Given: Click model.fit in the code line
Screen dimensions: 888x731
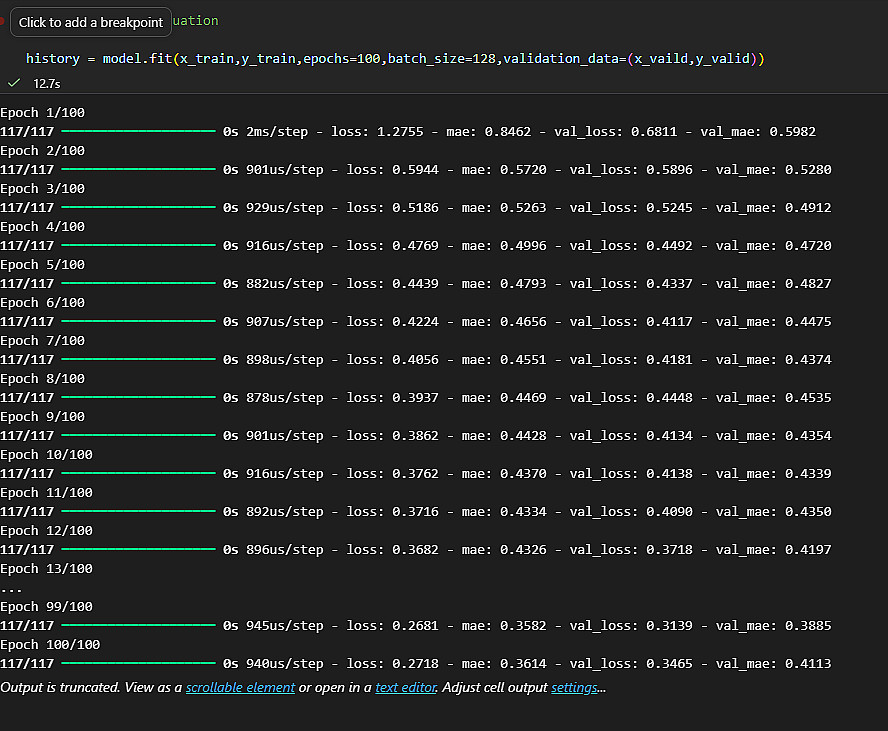Looking at the screenshot, I should [x=137, y=59].
